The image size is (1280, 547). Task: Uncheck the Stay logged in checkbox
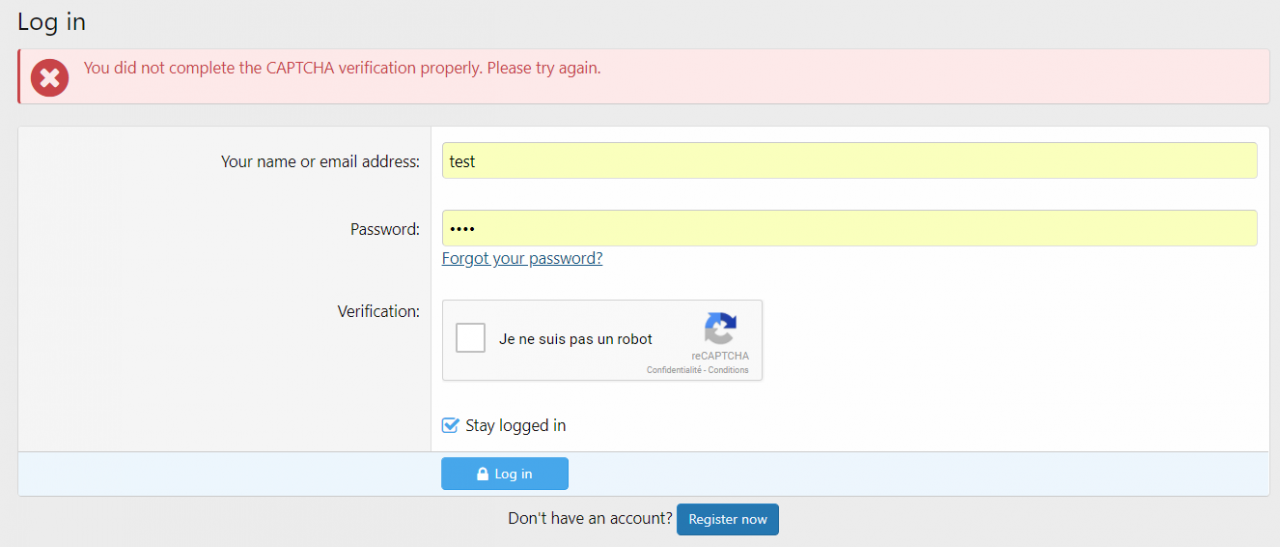[x=450, y=425]
